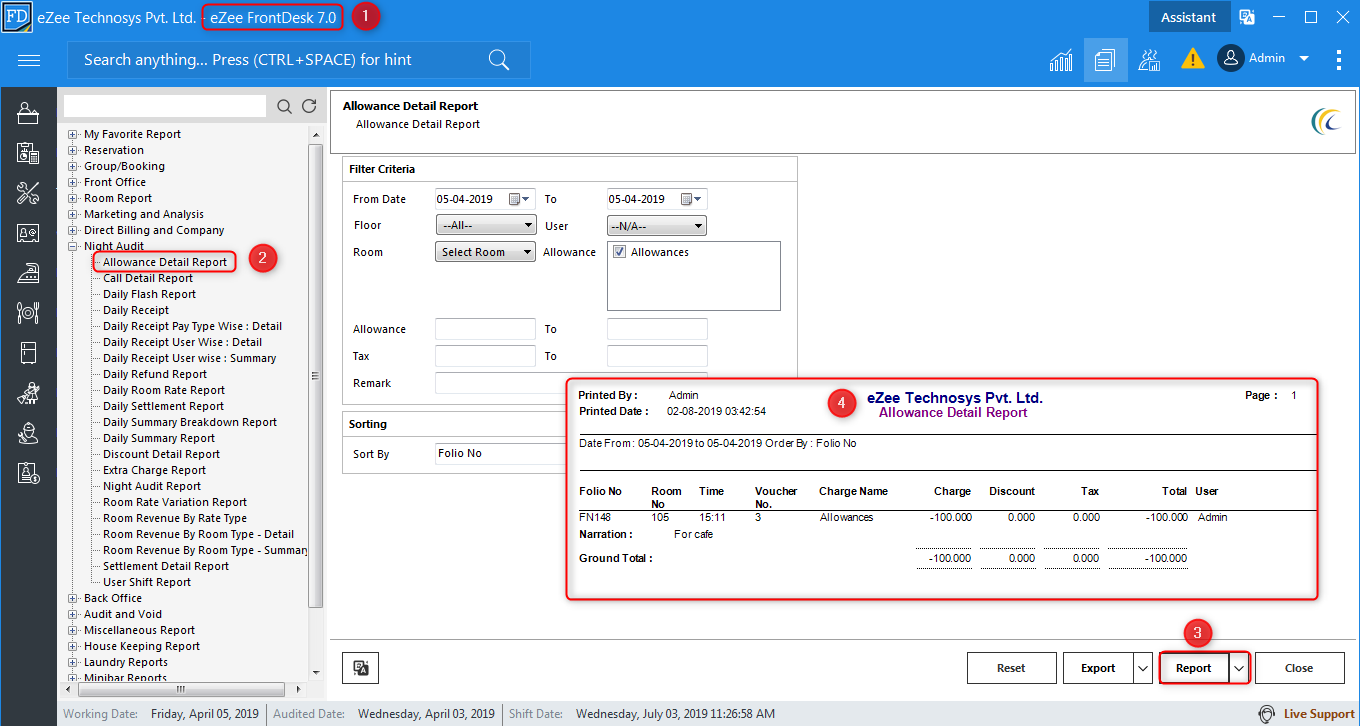The image size is (1360, 726).
Task: Click the magnifier icon in the global search bar
Action: coord(499,60)
